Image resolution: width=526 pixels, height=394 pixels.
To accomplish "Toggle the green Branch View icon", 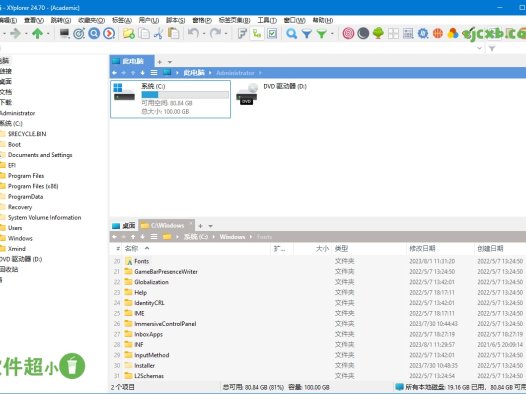I will coord(257,33).
